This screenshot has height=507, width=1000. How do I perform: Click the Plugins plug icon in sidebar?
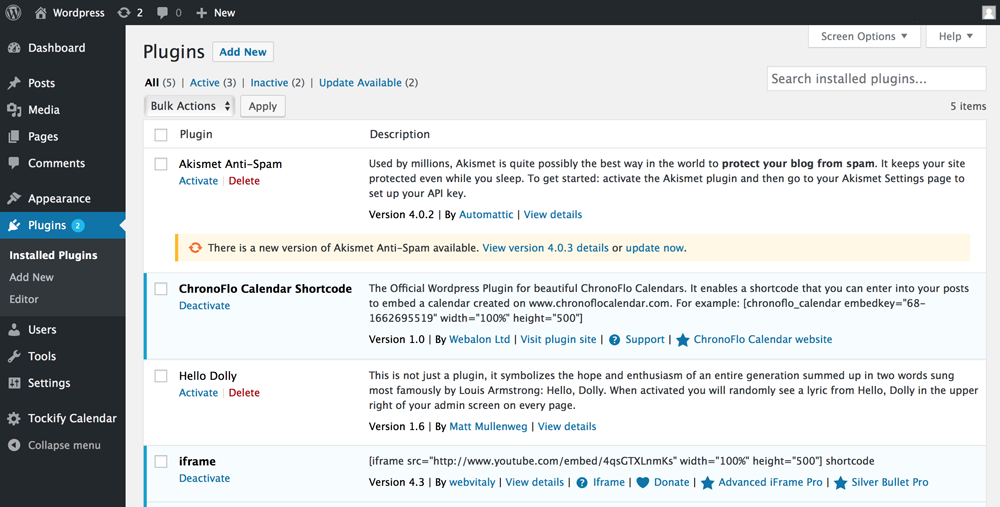(x=14, y=225)
